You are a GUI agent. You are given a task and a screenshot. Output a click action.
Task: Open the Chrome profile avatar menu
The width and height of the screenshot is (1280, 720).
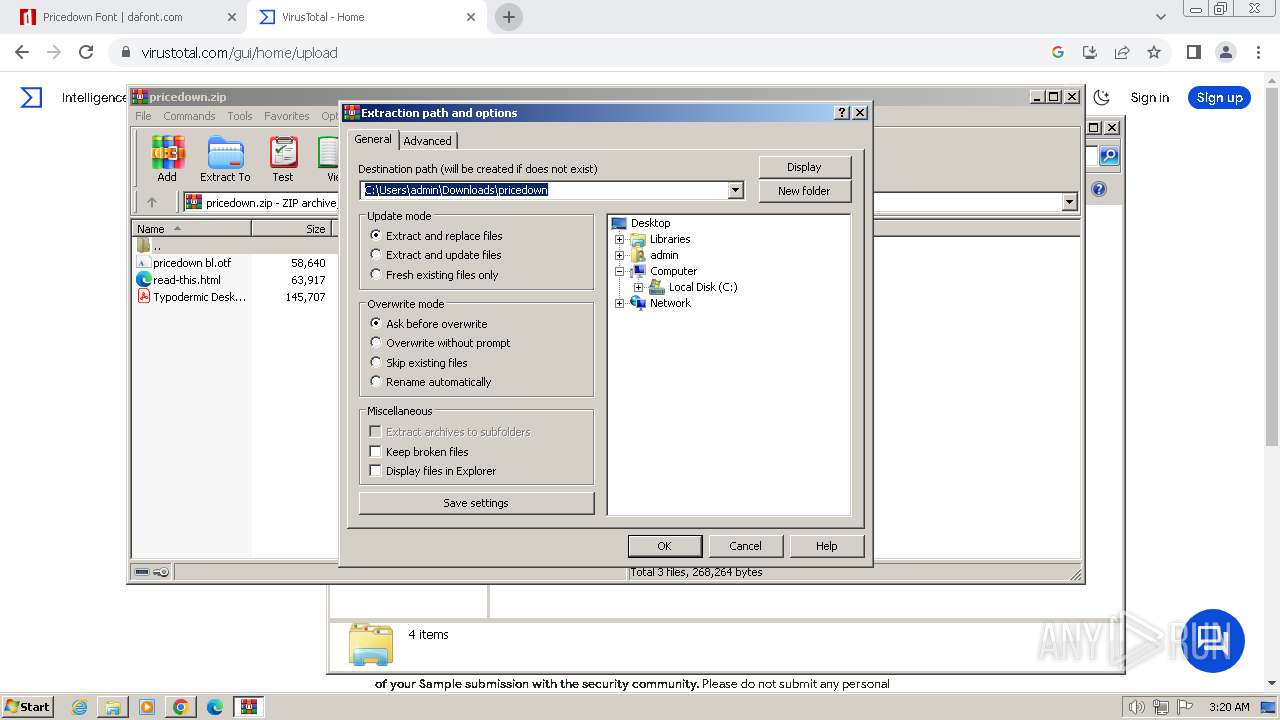(x=1226, y=52)
